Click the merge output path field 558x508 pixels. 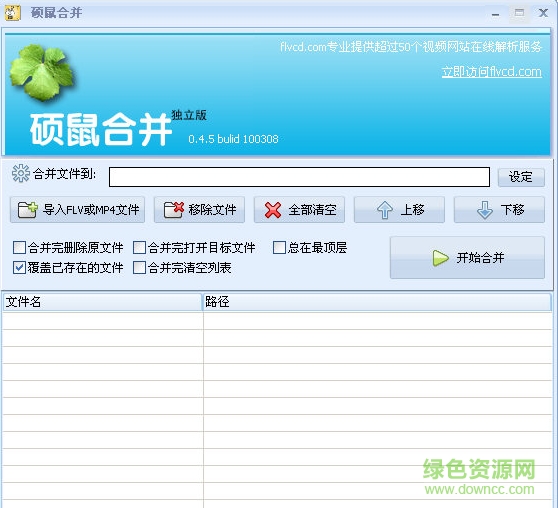click(x=299, y=177)
